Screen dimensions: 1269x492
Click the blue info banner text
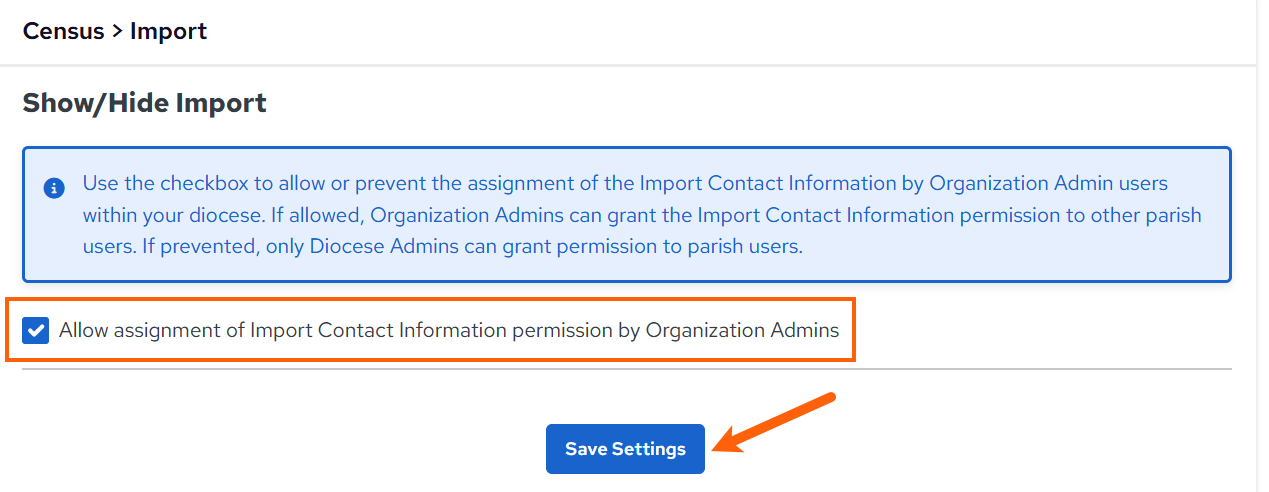(642, 215)
